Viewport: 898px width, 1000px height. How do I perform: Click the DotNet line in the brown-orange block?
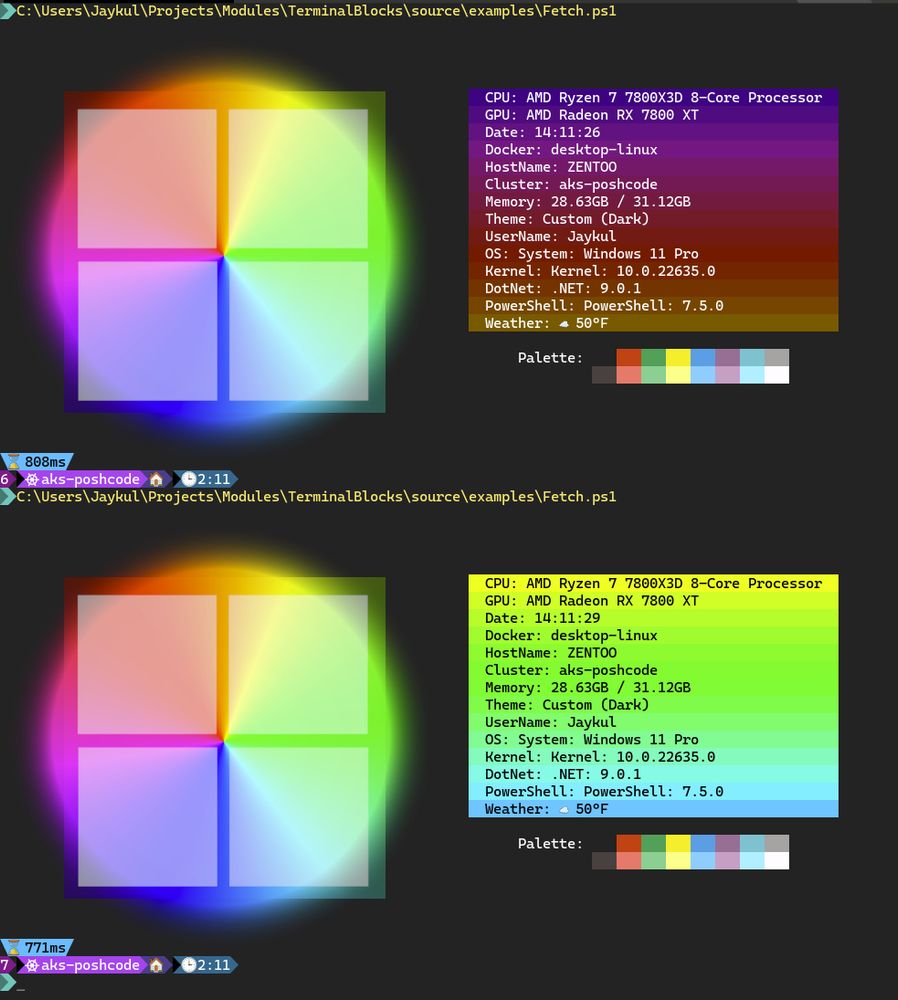563,288
